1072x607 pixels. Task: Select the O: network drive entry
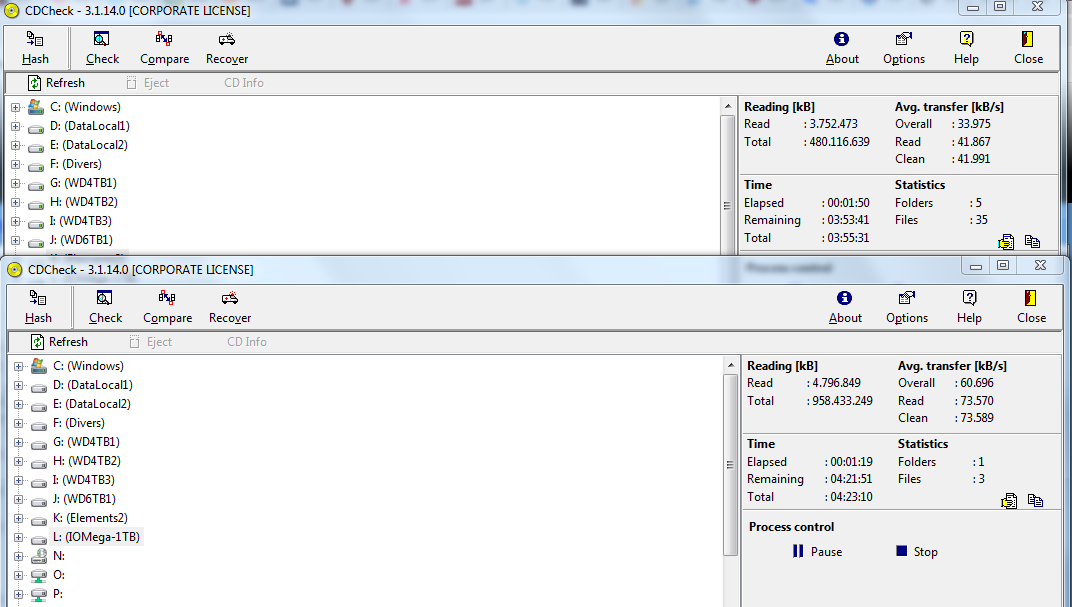pos(58,575)
